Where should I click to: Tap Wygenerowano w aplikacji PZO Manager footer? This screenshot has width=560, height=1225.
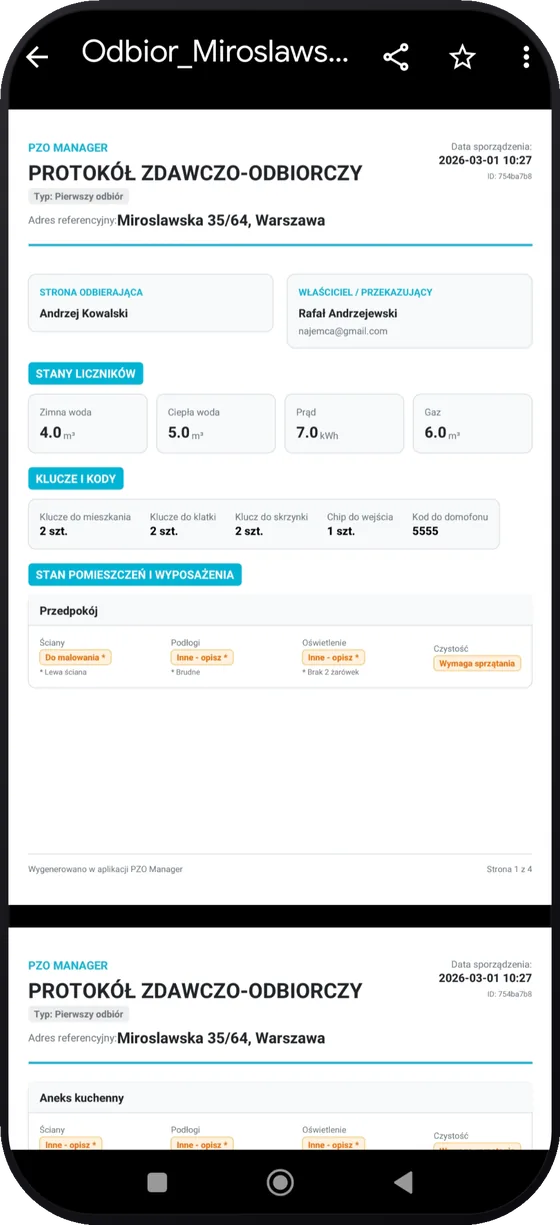106,869
